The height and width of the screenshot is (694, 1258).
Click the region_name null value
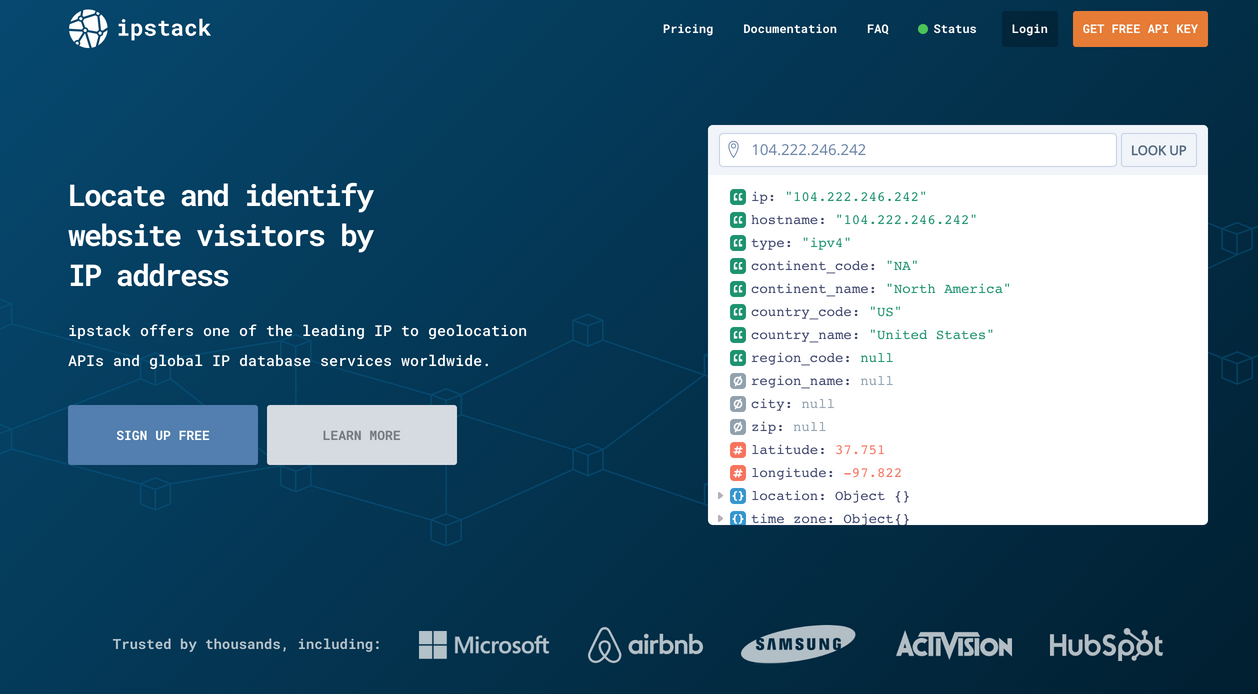click(877, 381)
